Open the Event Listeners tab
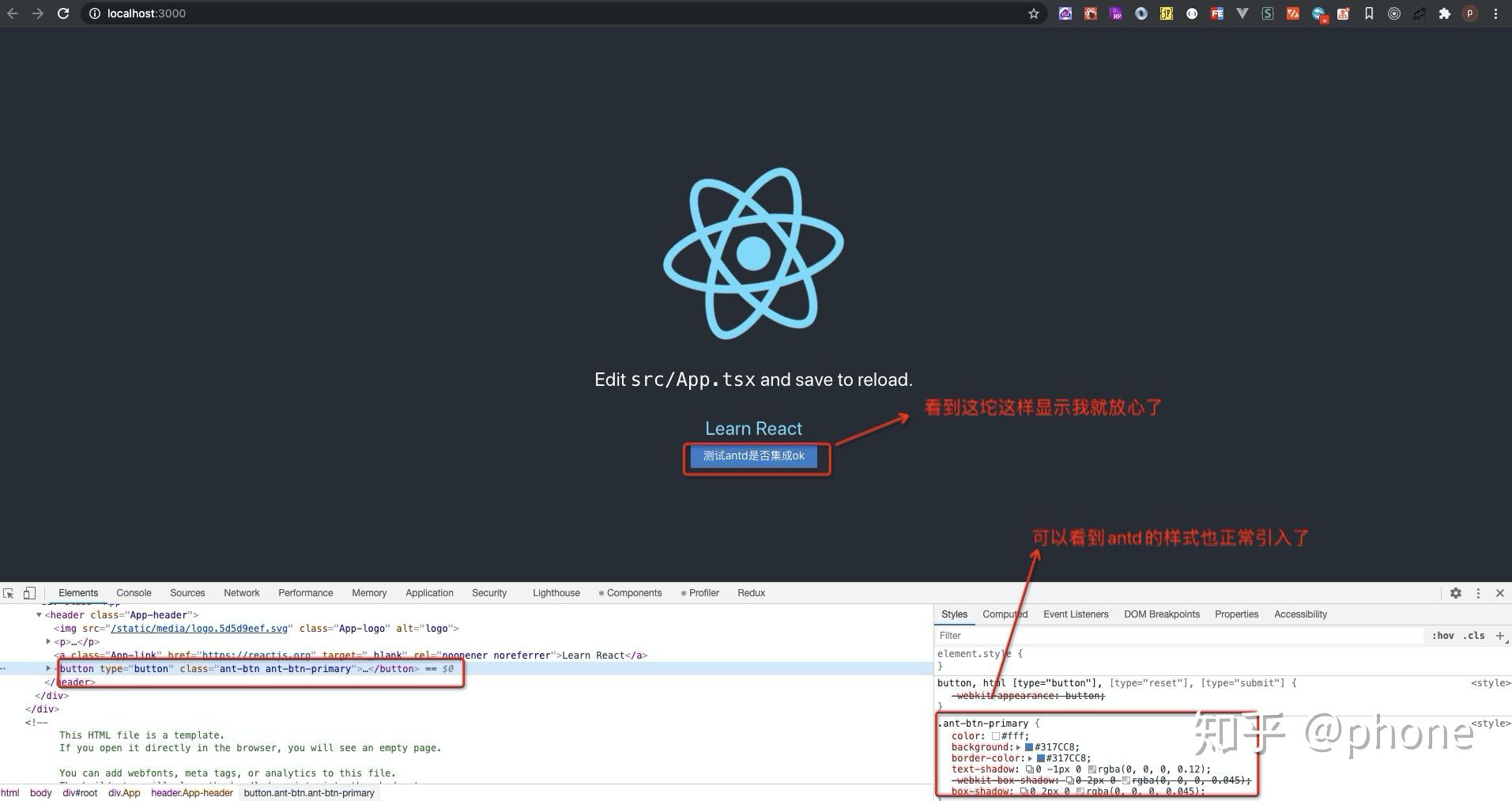The height and width of the screenshot is (801, 1512). click(x=1076, y=614)
